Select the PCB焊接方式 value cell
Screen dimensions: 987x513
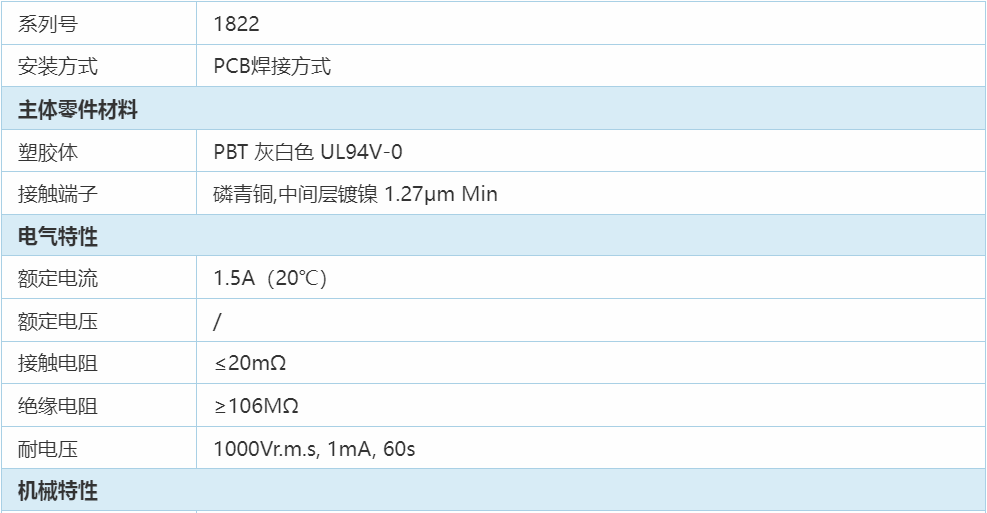coord(591,65)
